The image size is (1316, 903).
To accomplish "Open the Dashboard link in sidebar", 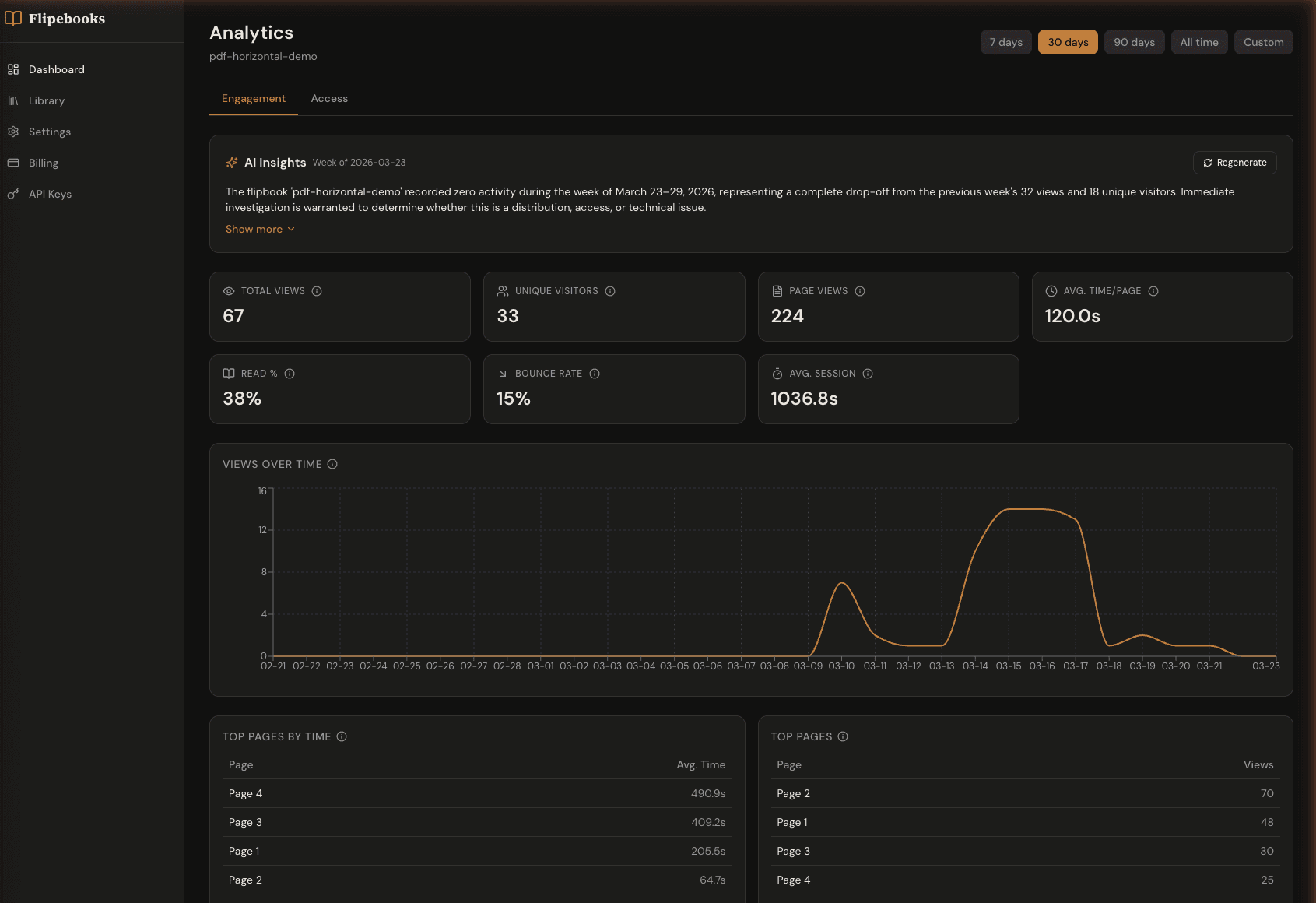I will pyautogui.click(x=56, y=69).
